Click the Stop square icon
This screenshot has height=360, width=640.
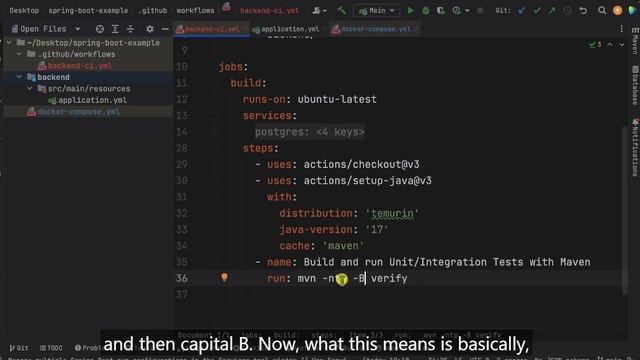[x=480, y=11]
